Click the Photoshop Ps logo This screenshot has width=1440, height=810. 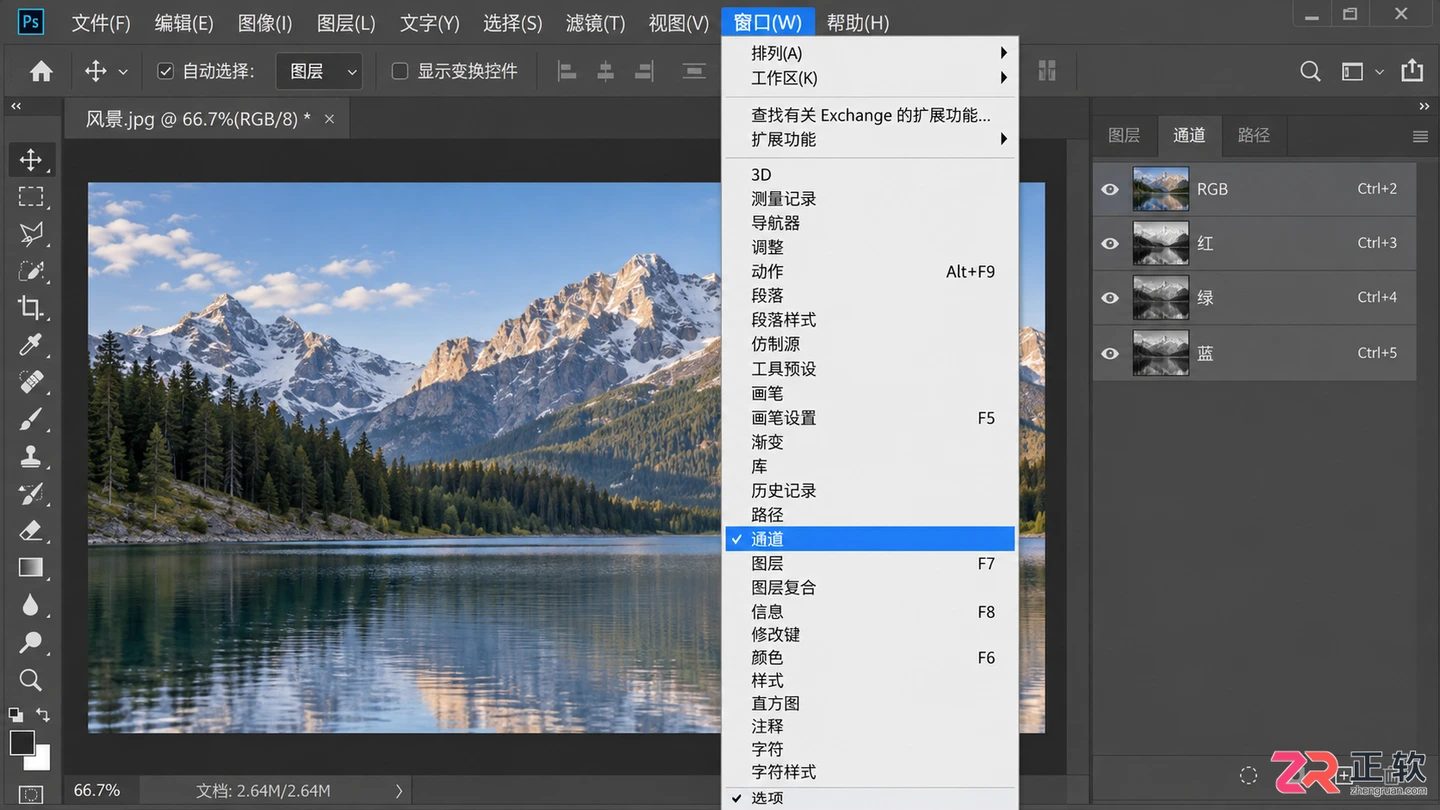coord(31,21)
